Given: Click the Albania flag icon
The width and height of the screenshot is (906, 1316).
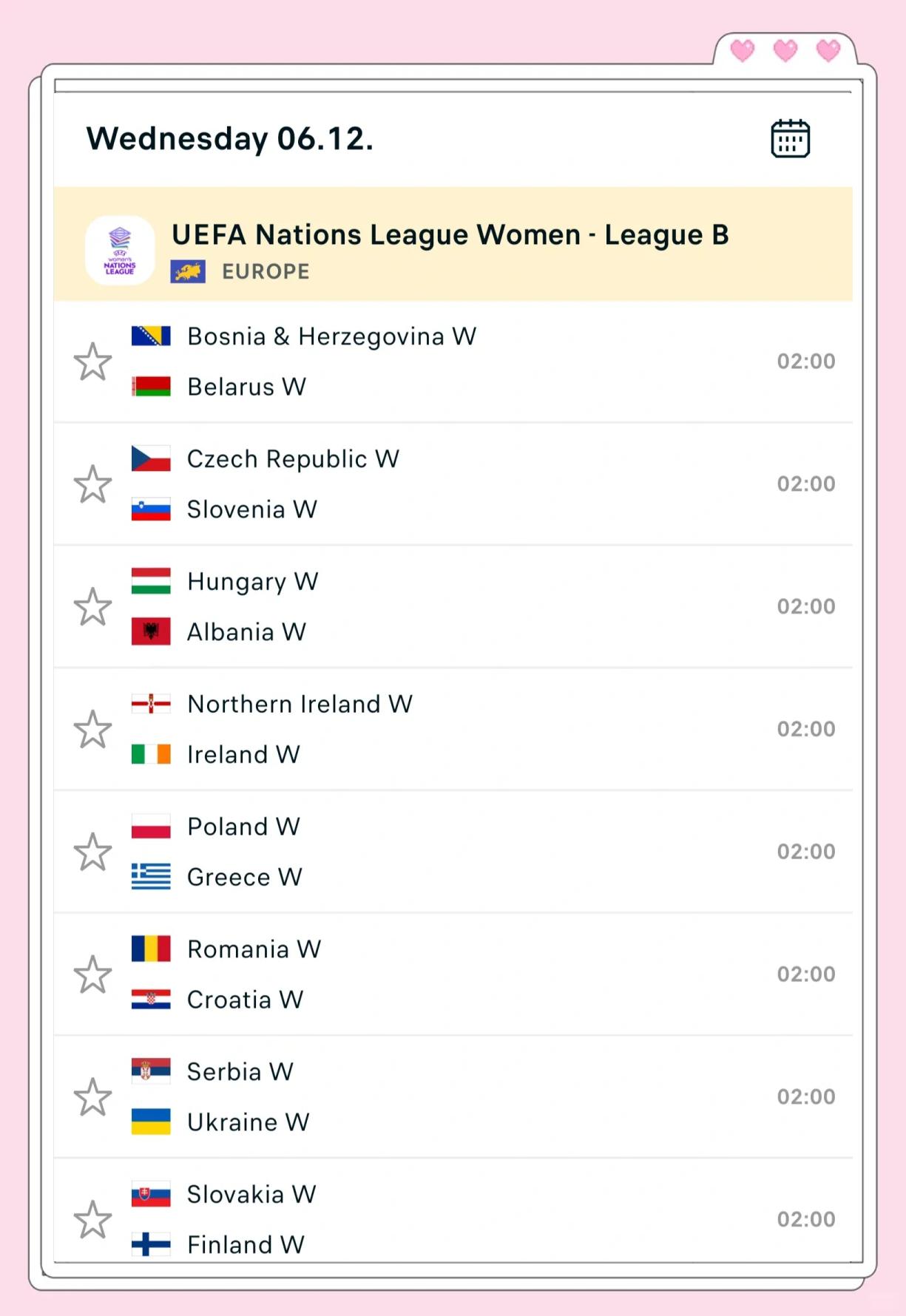Looking at the screenshot, I should 151,632.
